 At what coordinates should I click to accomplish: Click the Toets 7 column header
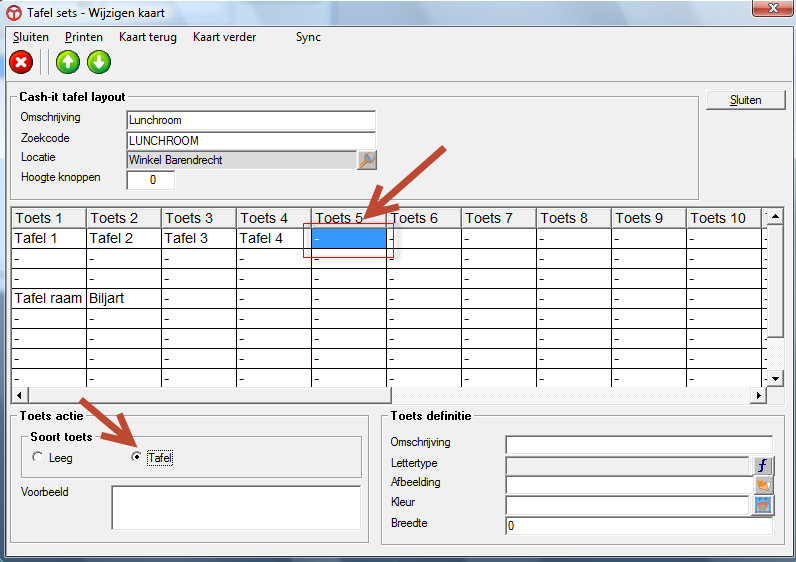pos(499,218)
